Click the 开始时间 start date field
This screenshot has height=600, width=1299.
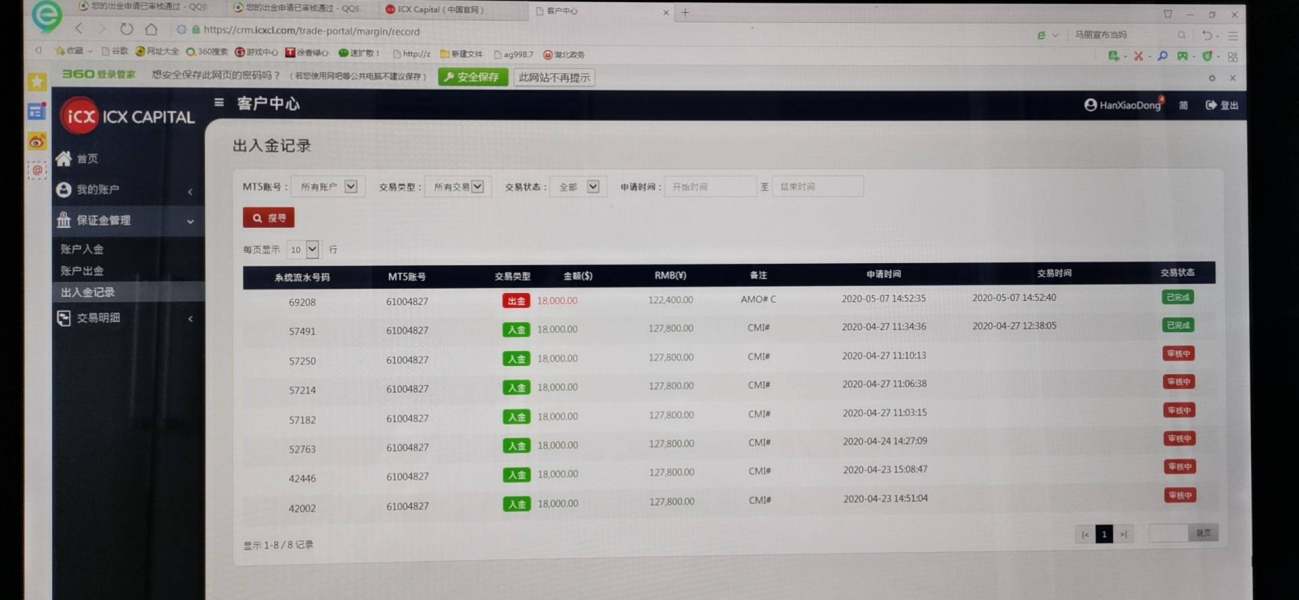710,186
